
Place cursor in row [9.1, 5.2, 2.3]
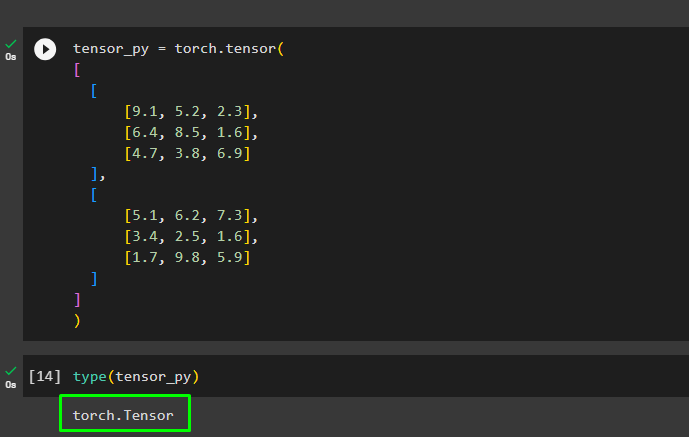(x=191, y=112)
